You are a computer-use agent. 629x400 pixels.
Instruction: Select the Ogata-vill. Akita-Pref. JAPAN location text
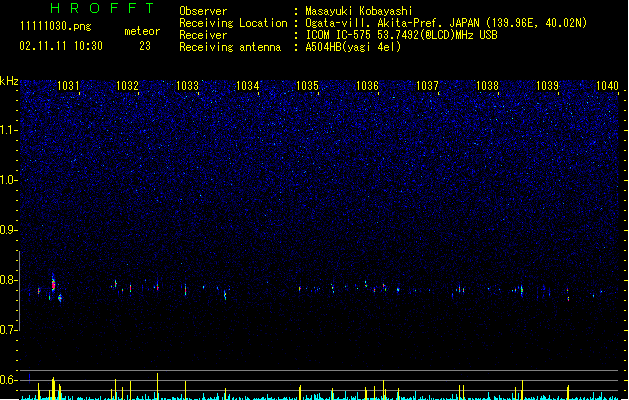446,23
